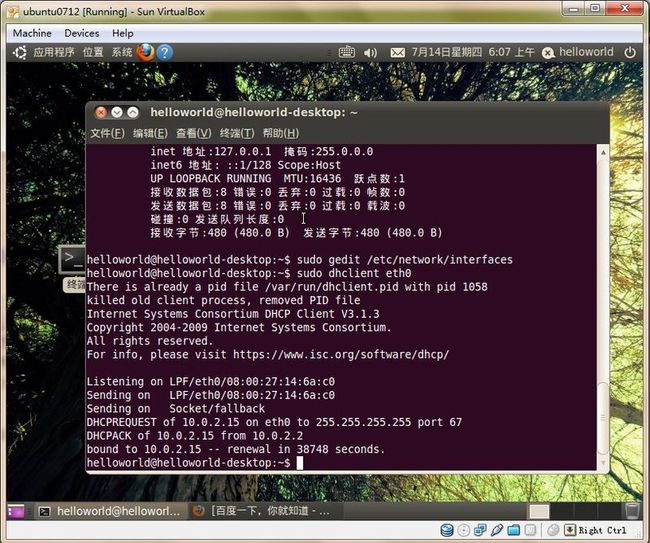Click the UP LOOPBACK RUNNING line
Viewport: 650px width, 543px height.
277,179
